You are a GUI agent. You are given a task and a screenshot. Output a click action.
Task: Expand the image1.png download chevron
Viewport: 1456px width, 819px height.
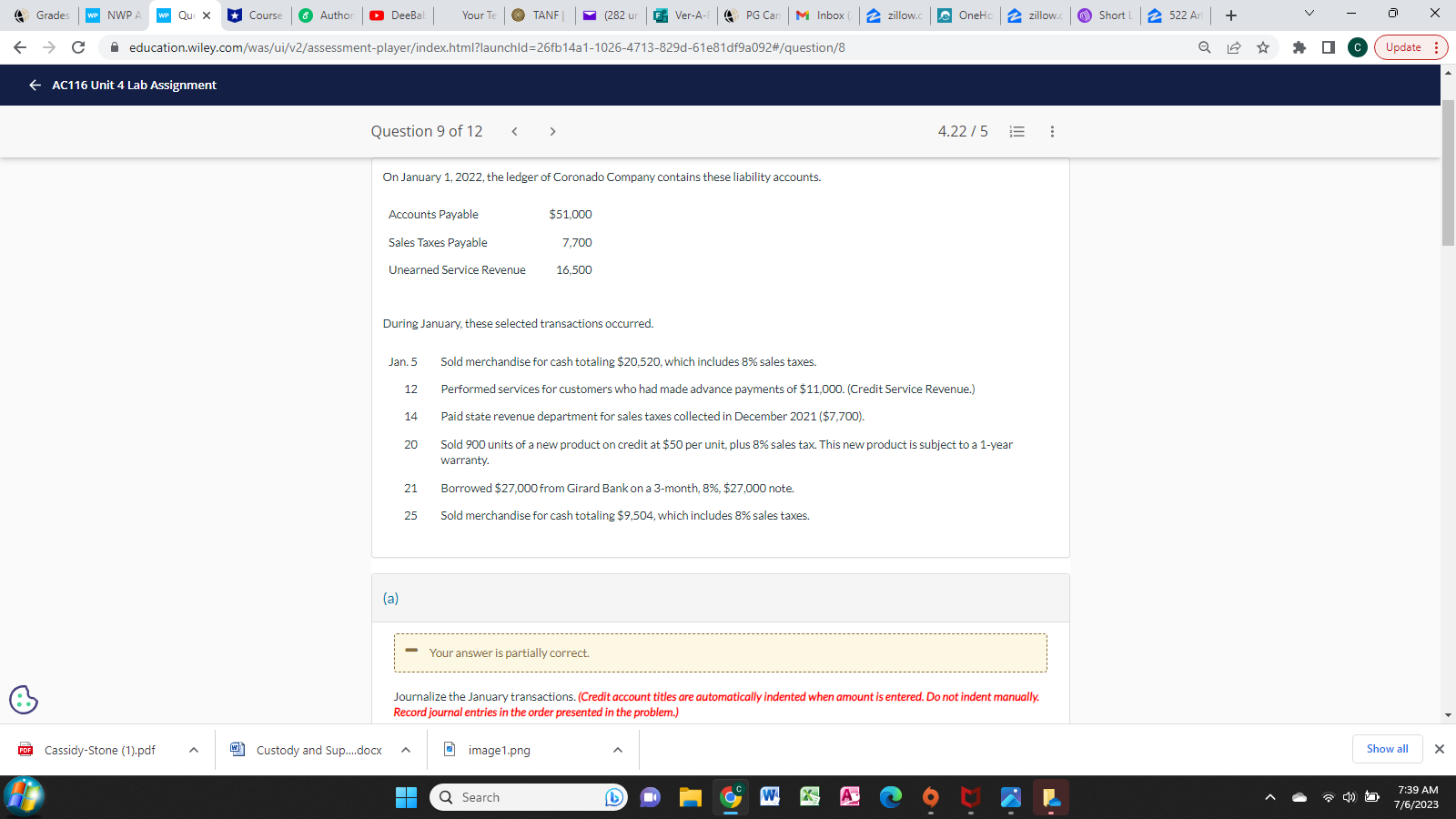click(617, 750)
